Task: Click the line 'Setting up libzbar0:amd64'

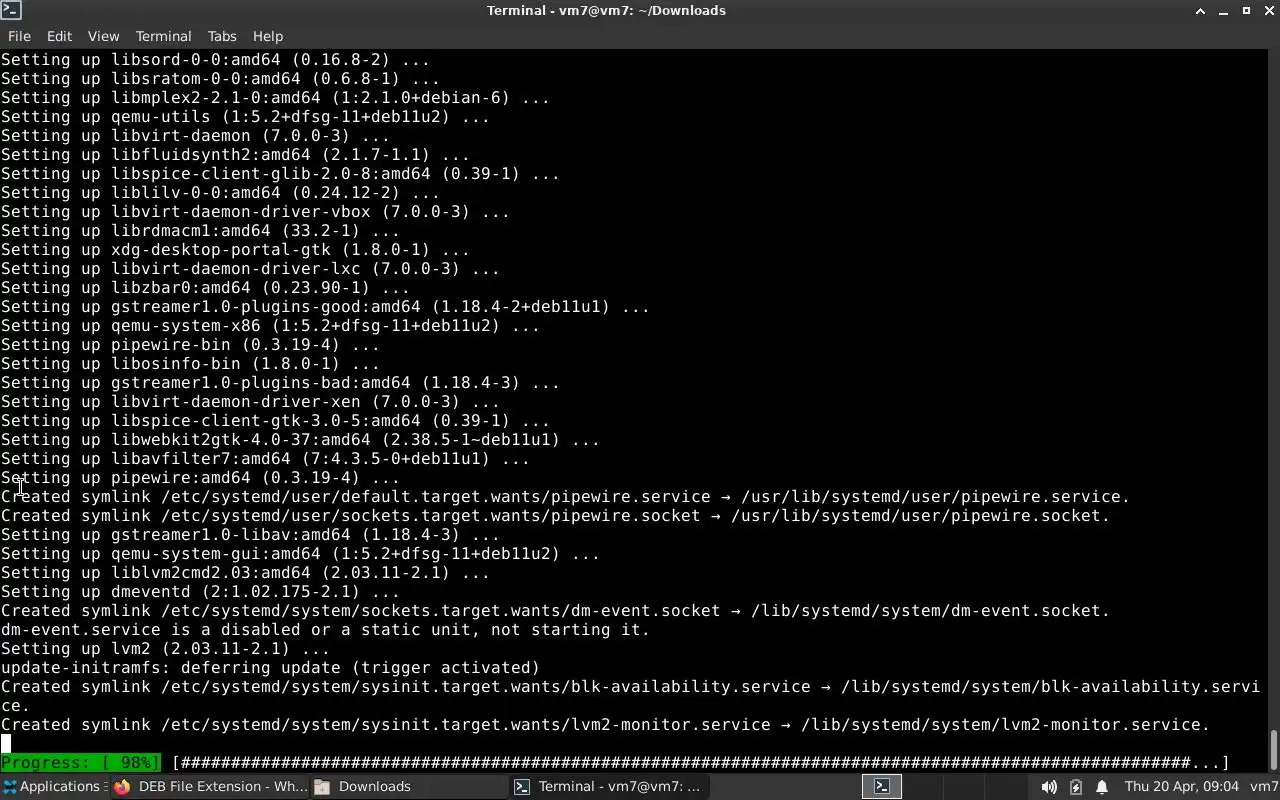Action: click(205, 288)
